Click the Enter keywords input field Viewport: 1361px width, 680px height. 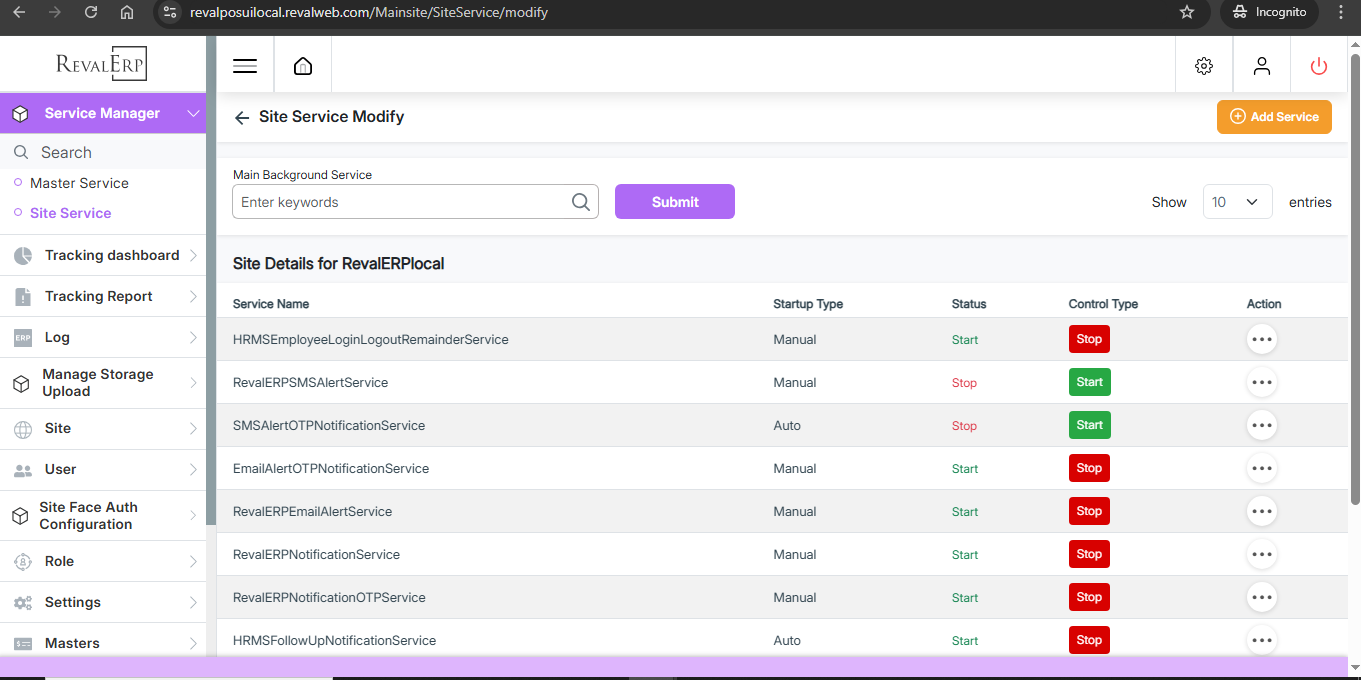400,202
